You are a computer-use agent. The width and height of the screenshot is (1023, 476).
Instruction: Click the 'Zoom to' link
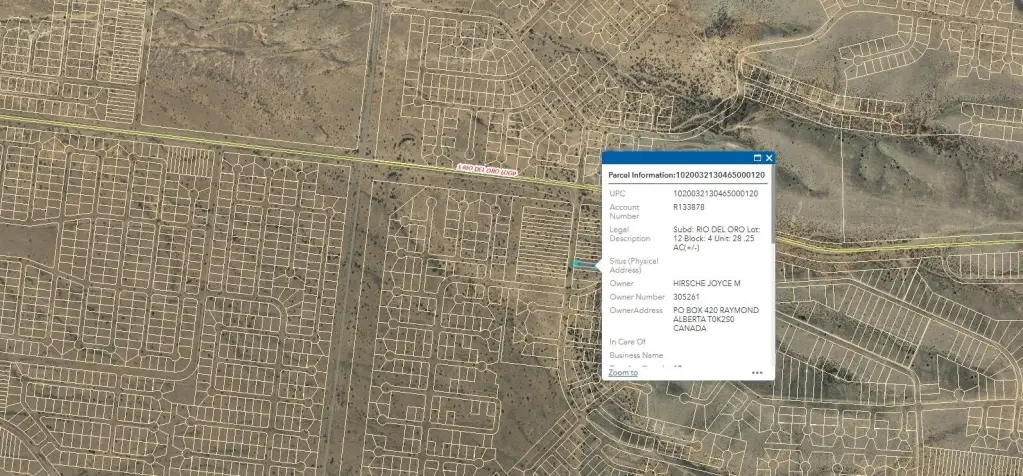tap(623, 372)
